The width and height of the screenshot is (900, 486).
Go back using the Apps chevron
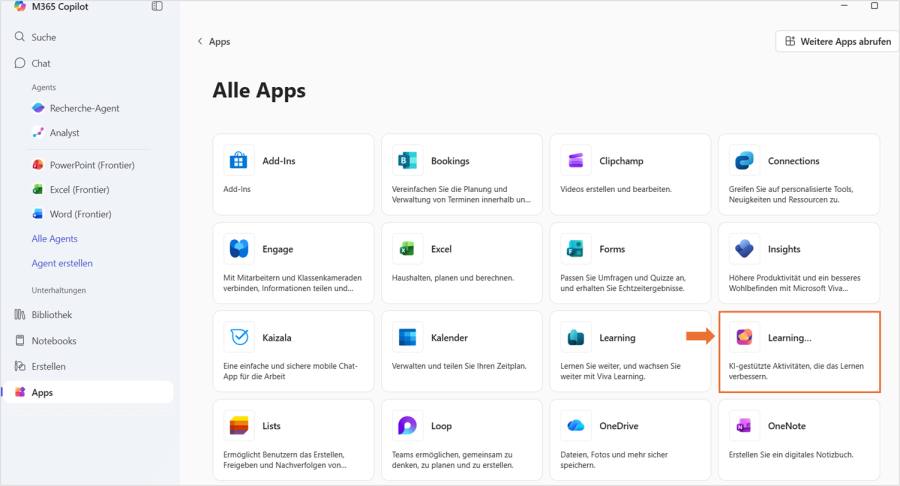(x=200, y=41)
